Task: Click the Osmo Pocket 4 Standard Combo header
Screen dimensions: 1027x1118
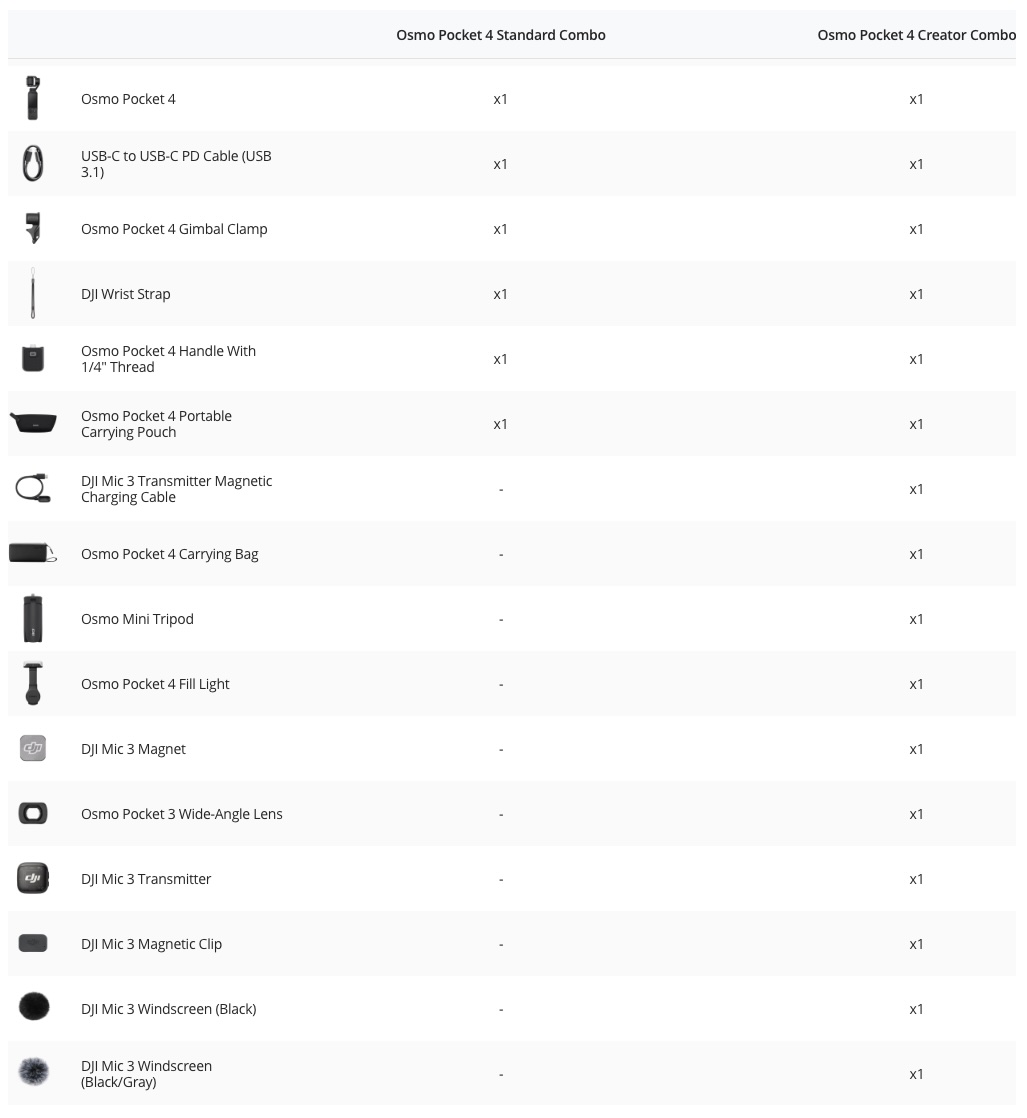Action: 501,35
